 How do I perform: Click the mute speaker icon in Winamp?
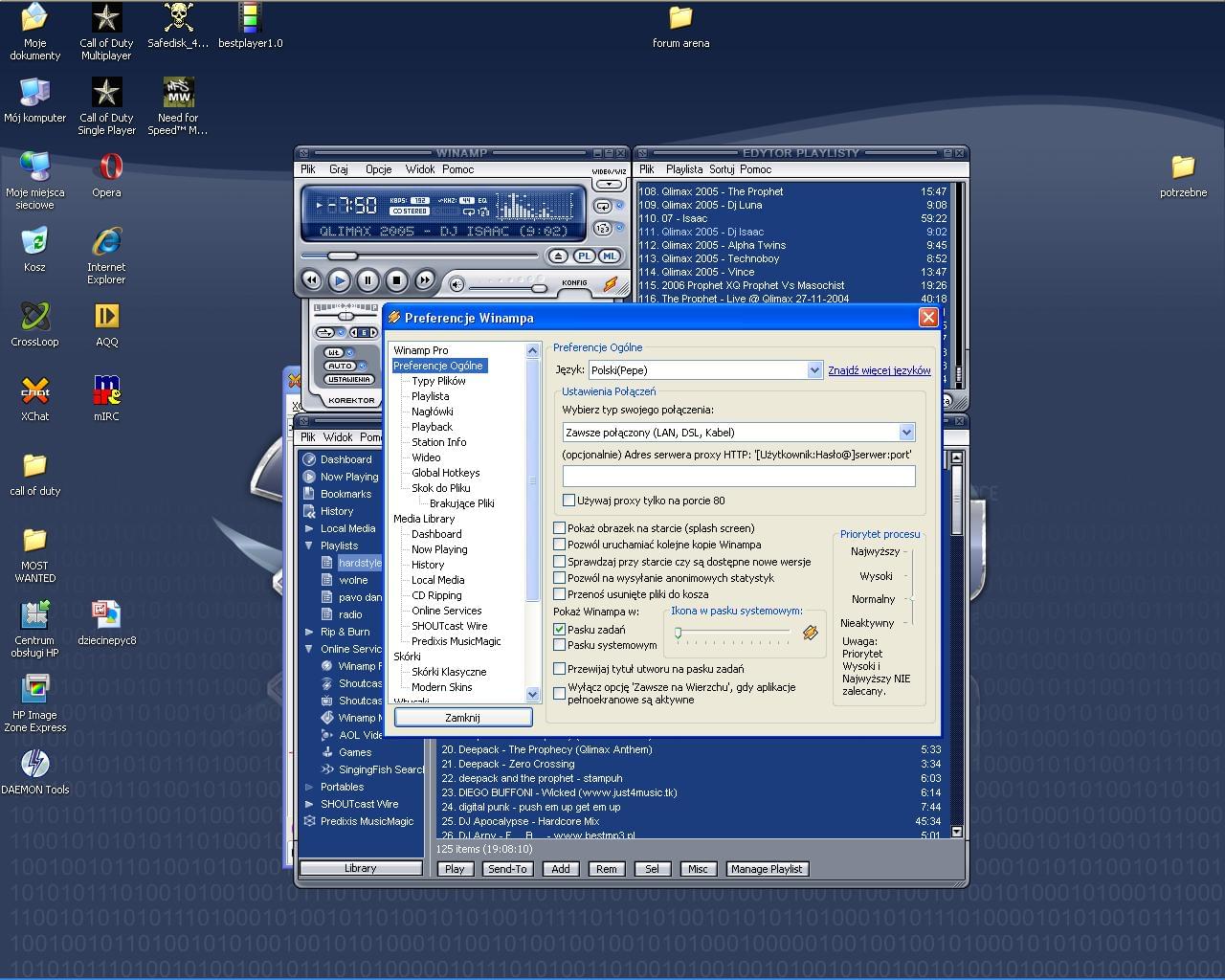click(457, 284)
